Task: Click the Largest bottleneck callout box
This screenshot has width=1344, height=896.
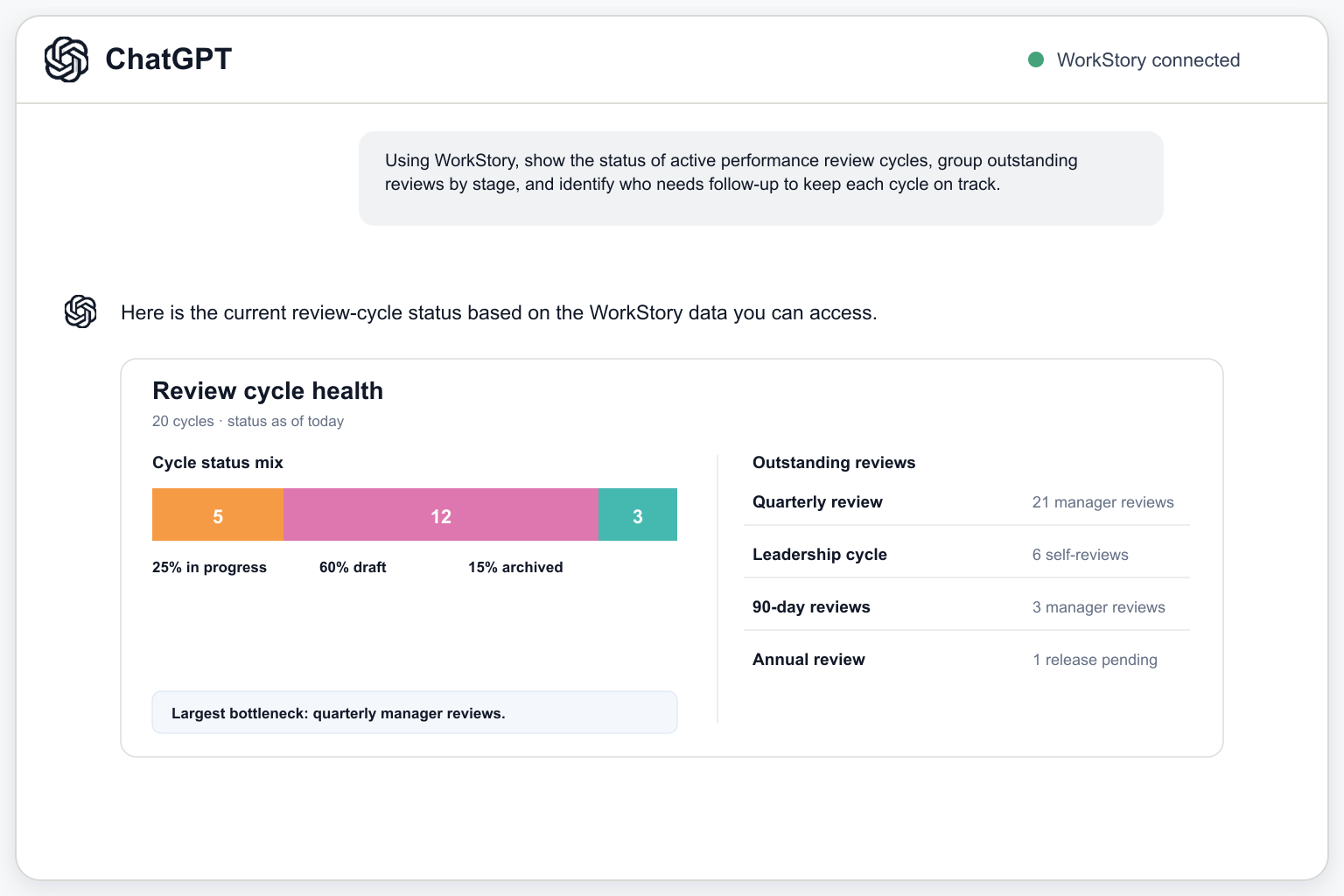Action: pyautogui.click(x=415, y=712)
